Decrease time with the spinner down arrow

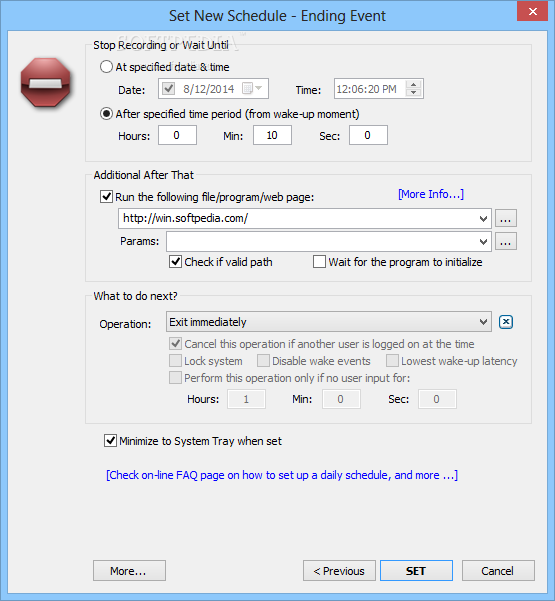[414, 93]
